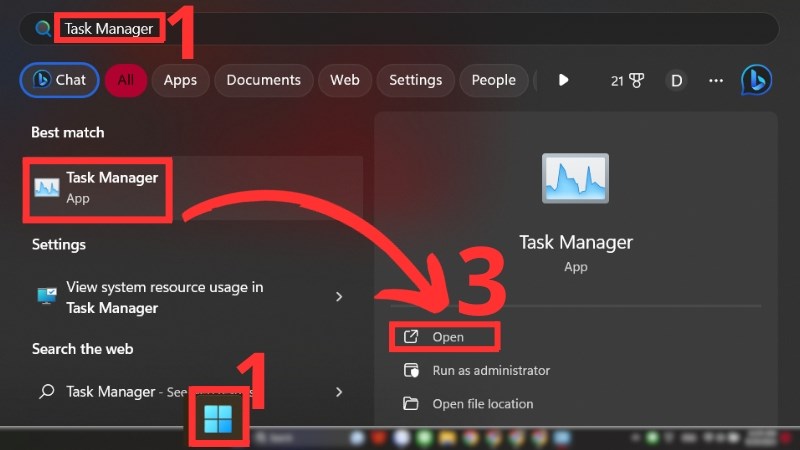
Task: Select the All filter tab
Action: coord(126,80)
